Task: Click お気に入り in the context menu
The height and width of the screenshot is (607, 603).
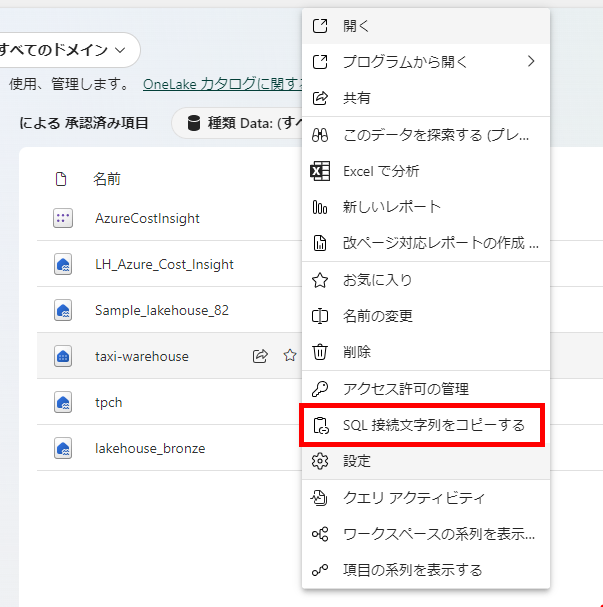Action: coord(426,280)
